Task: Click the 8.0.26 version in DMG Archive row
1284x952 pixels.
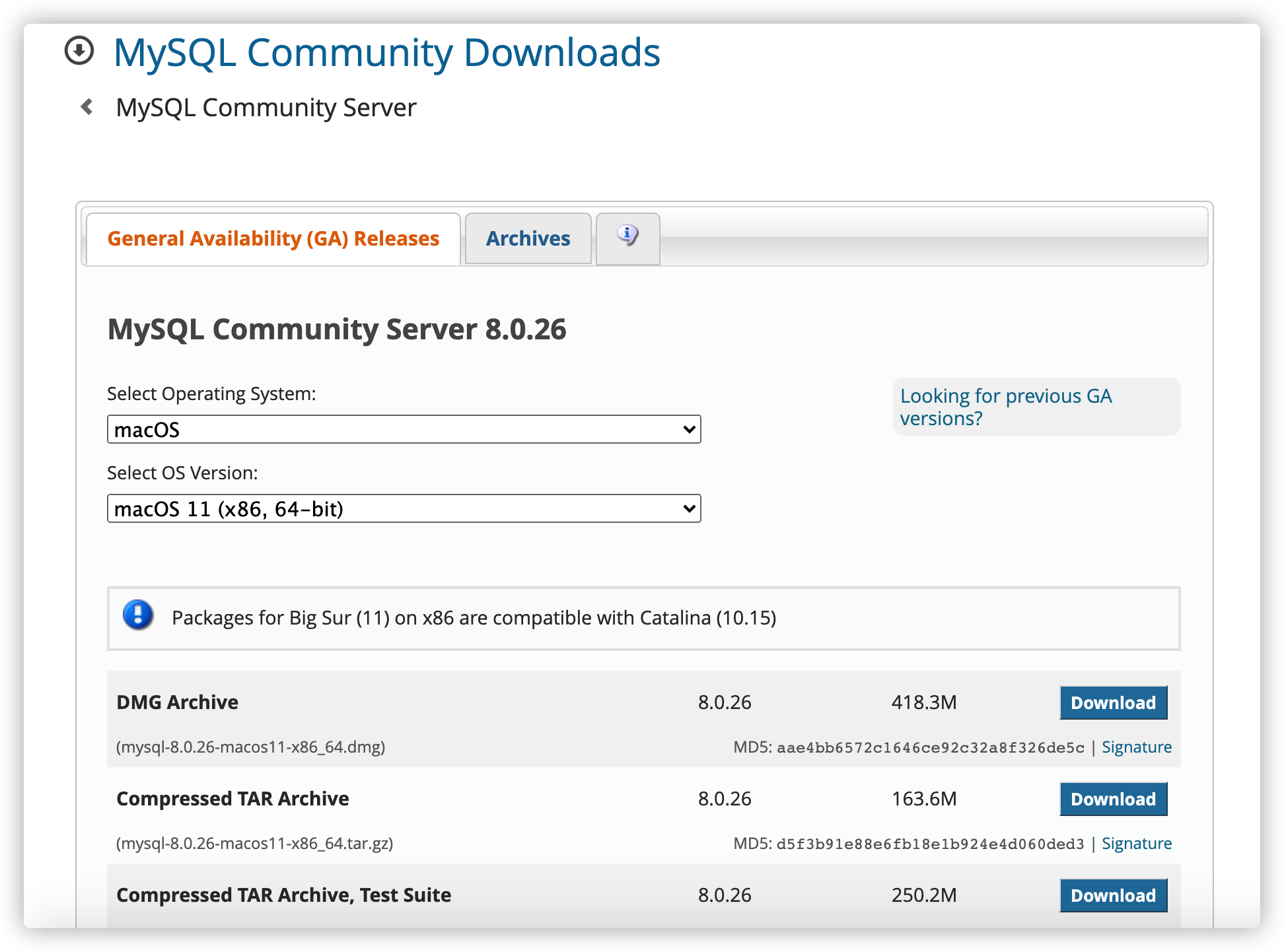Action: (725, 702)
